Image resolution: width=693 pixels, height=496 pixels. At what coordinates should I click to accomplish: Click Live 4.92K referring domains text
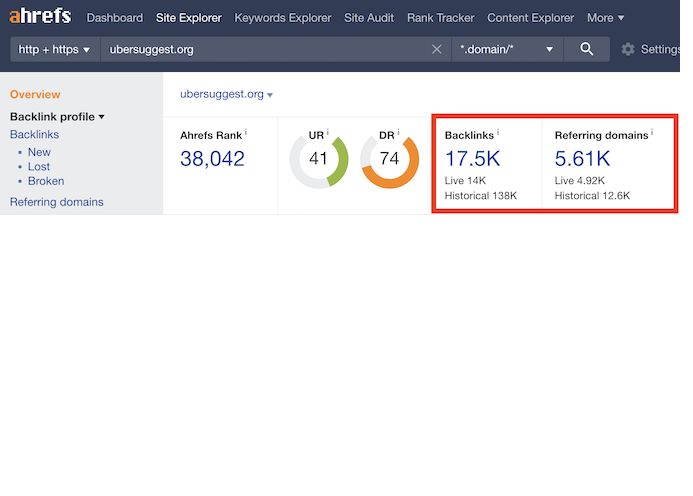point(580,180)
